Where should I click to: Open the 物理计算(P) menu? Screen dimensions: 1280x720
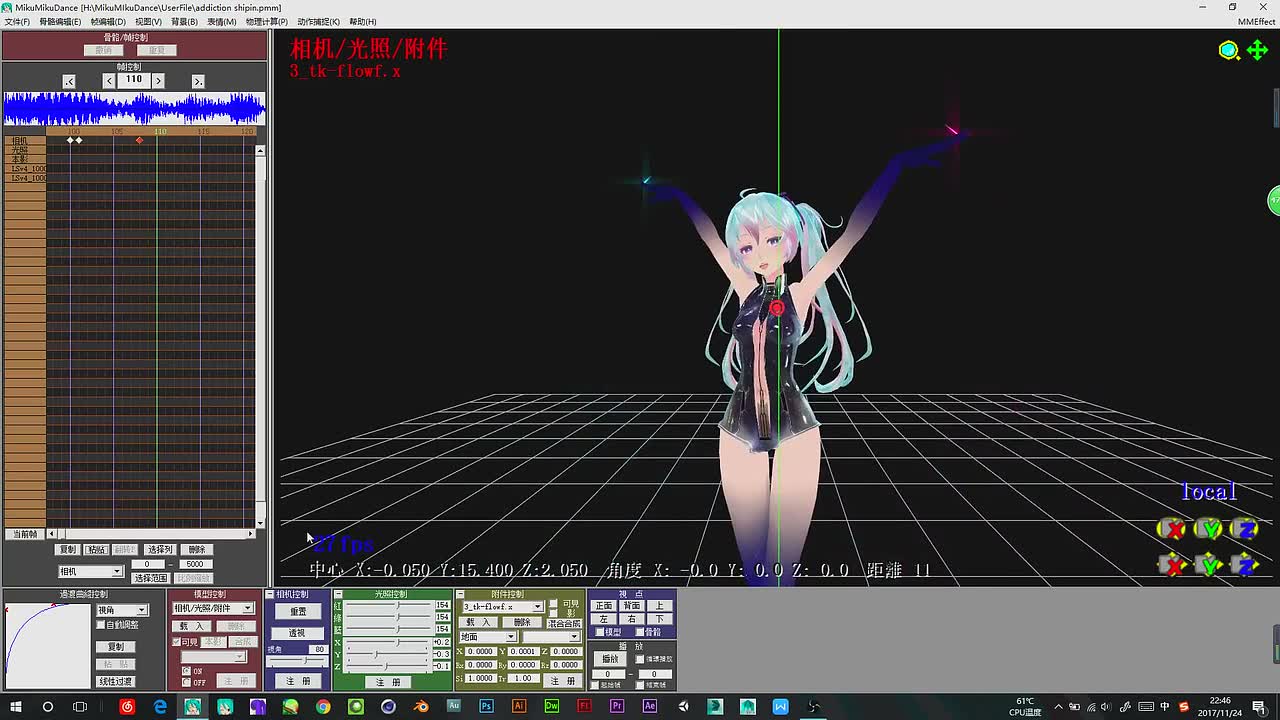tap(267, 21)
